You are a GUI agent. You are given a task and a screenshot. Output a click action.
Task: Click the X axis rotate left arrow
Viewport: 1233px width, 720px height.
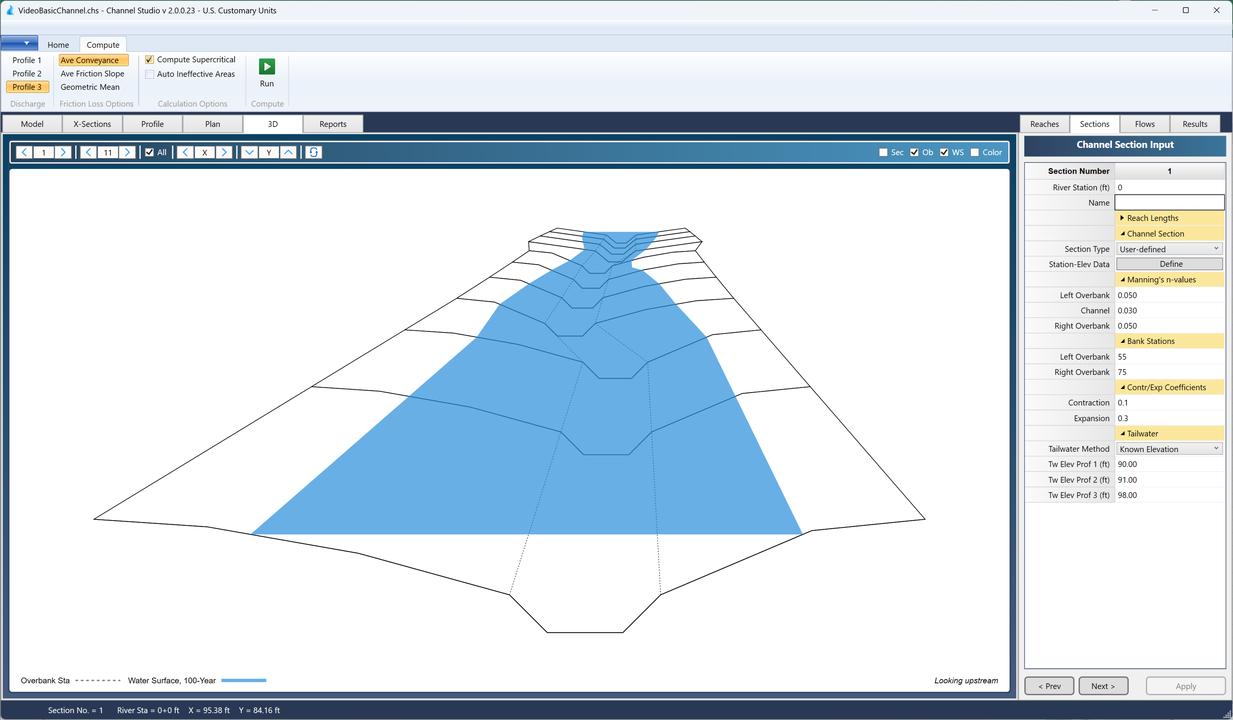pyautogui.click(x=185, y=152)
